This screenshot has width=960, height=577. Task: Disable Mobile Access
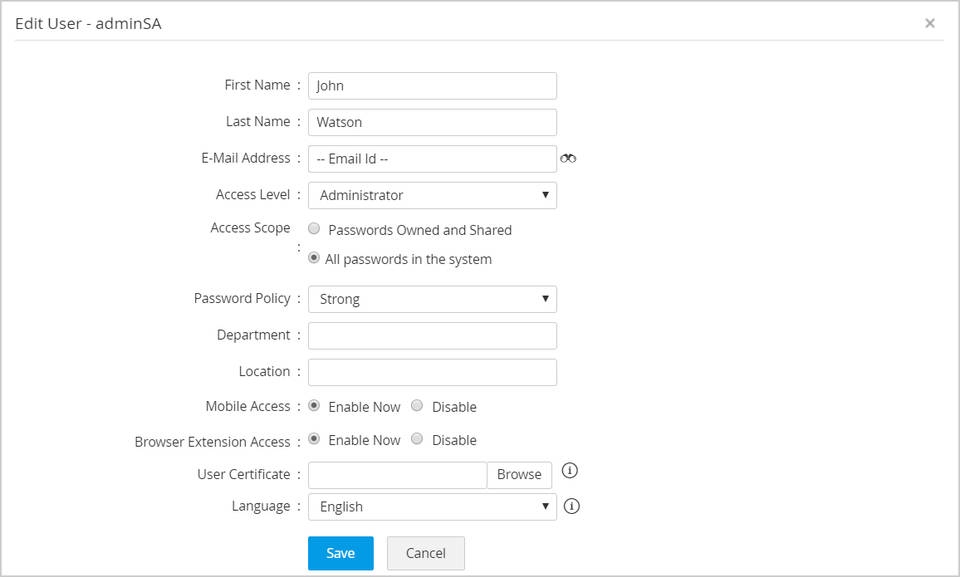tap(416, 406)
